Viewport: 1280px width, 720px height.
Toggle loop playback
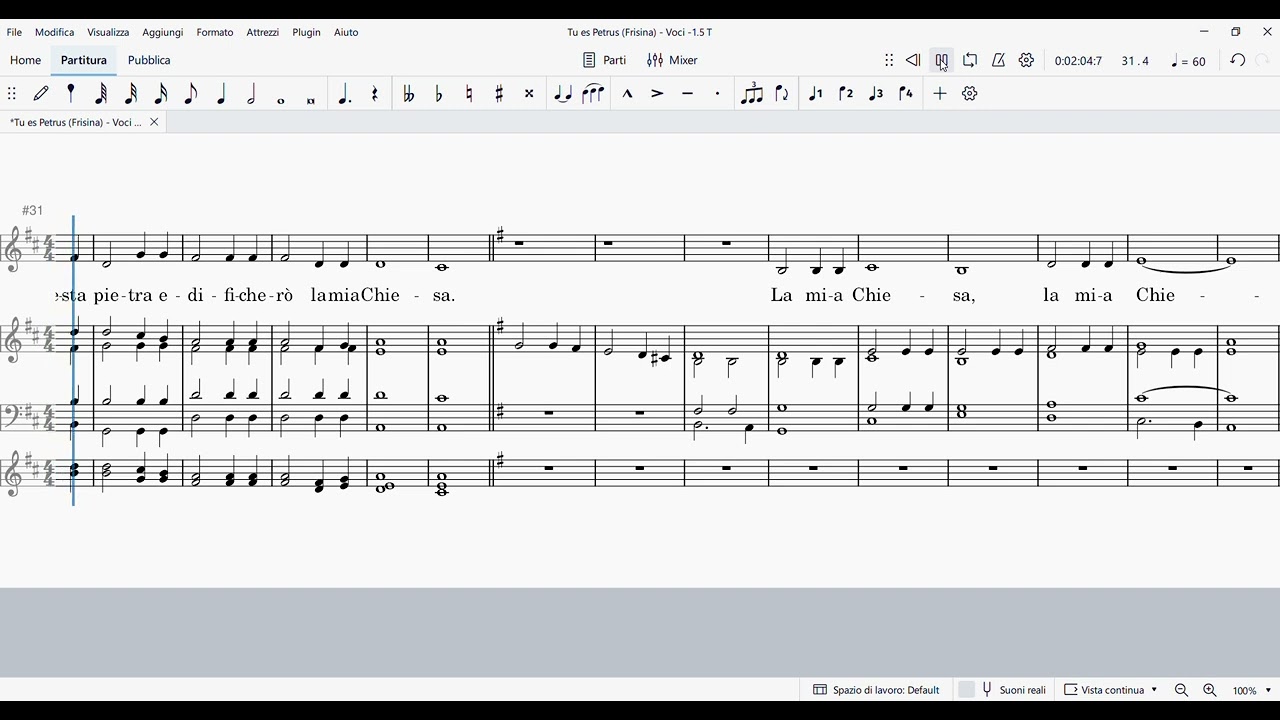pos(970,61)
